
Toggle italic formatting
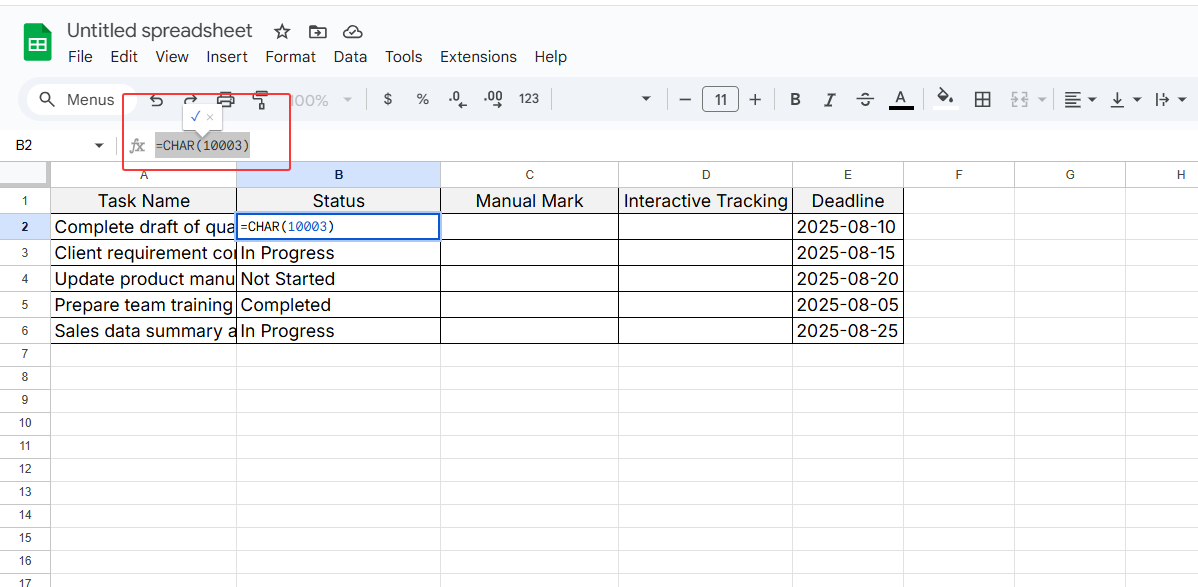click(x=829, y=99)
